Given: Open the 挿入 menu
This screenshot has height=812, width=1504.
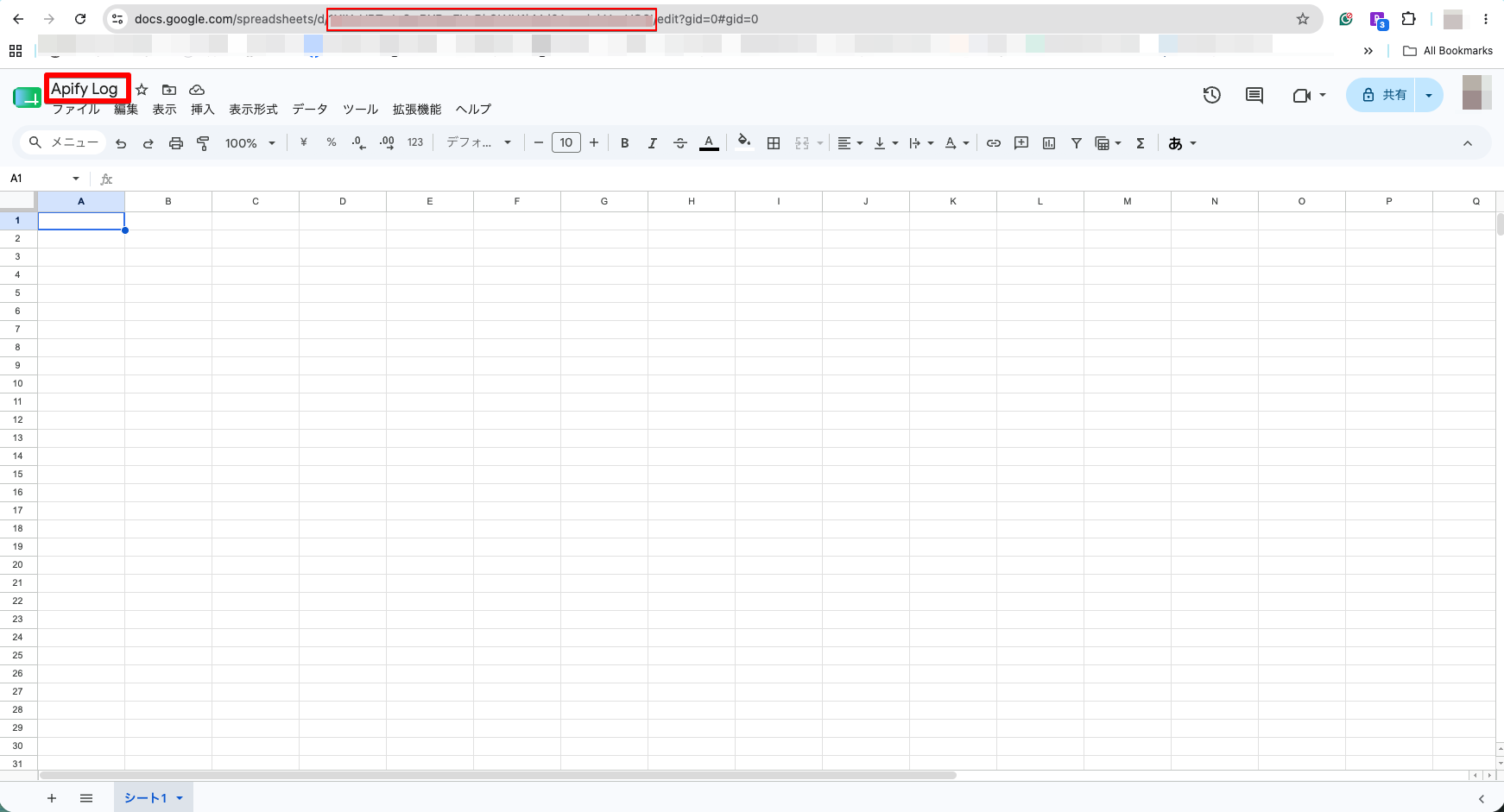Looking at the screenshot, I should (x=203, y=110).
